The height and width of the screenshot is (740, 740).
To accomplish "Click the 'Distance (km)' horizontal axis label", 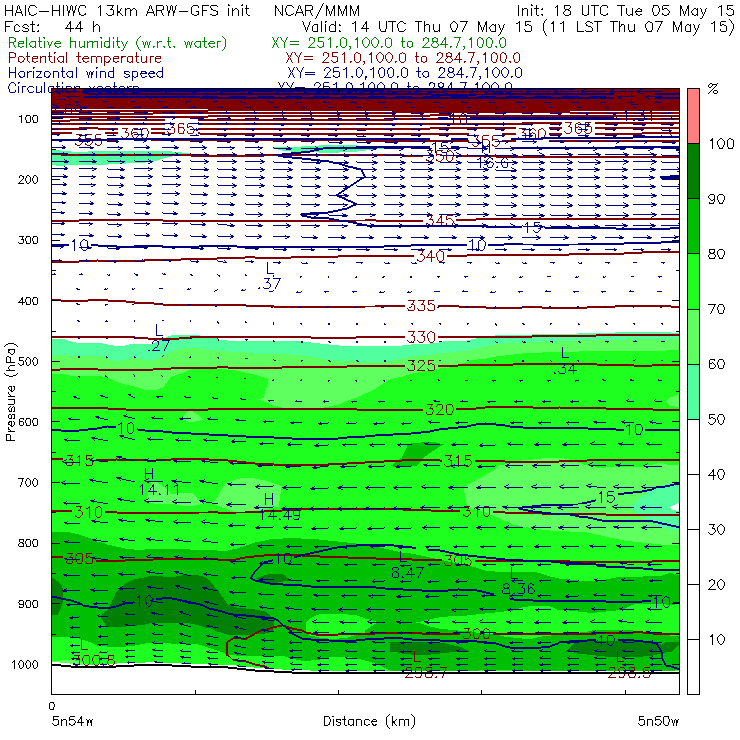I will coord(370,721).
